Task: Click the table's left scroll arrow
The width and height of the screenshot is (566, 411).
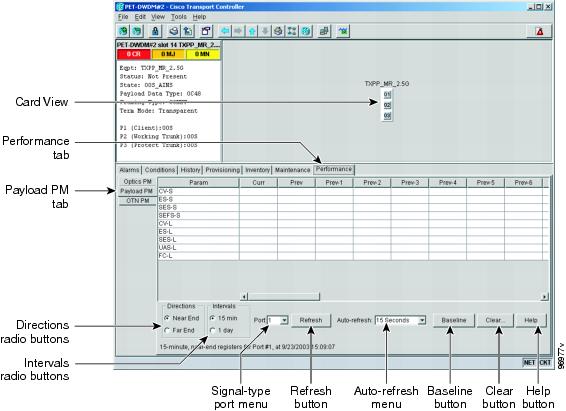Action: point(244,297)
